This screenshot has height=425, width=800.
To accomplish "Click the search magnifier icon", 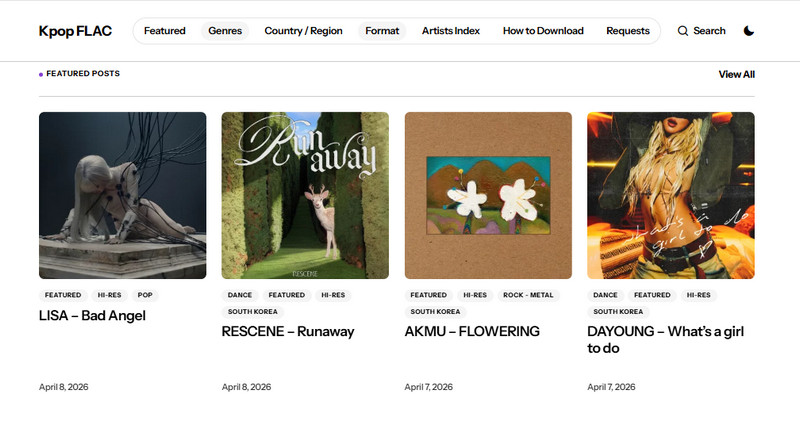I will click(683, 31).
